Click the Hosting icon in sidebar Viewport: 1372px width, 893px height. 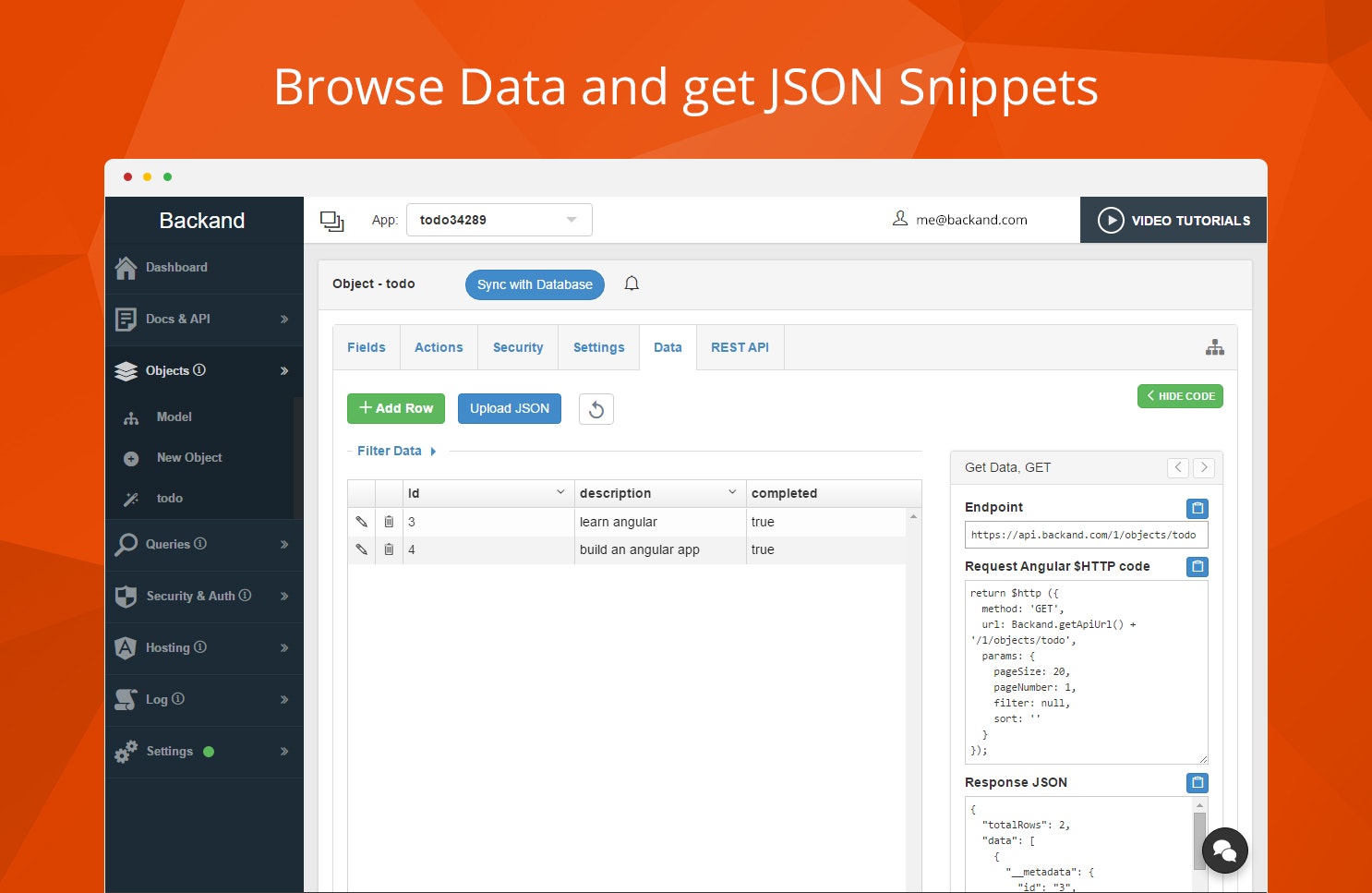coord(126,648)
